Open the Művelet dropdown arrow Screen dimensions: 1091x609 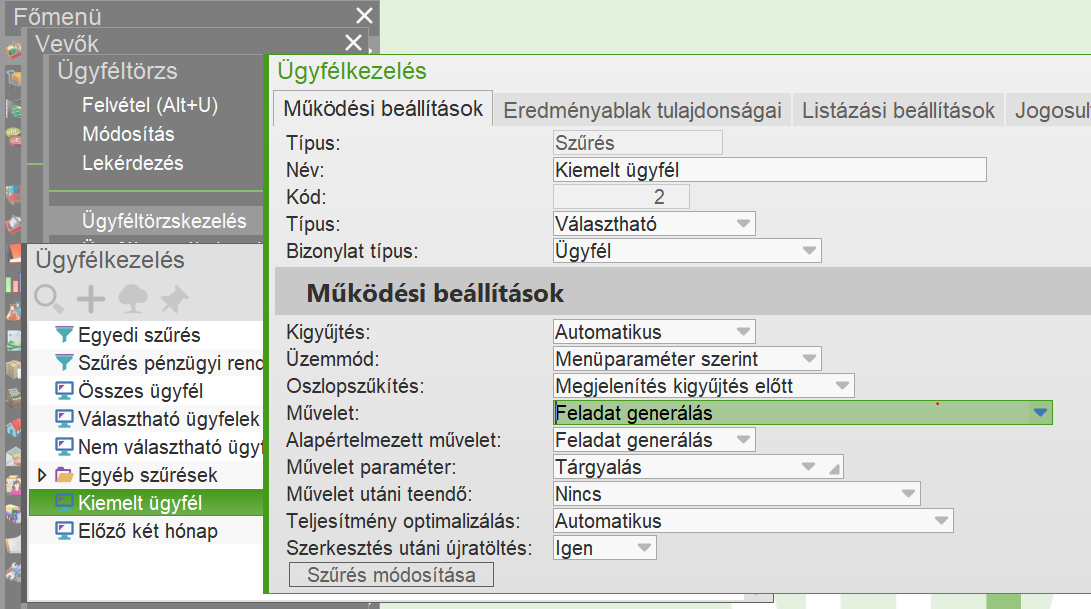1040,412
